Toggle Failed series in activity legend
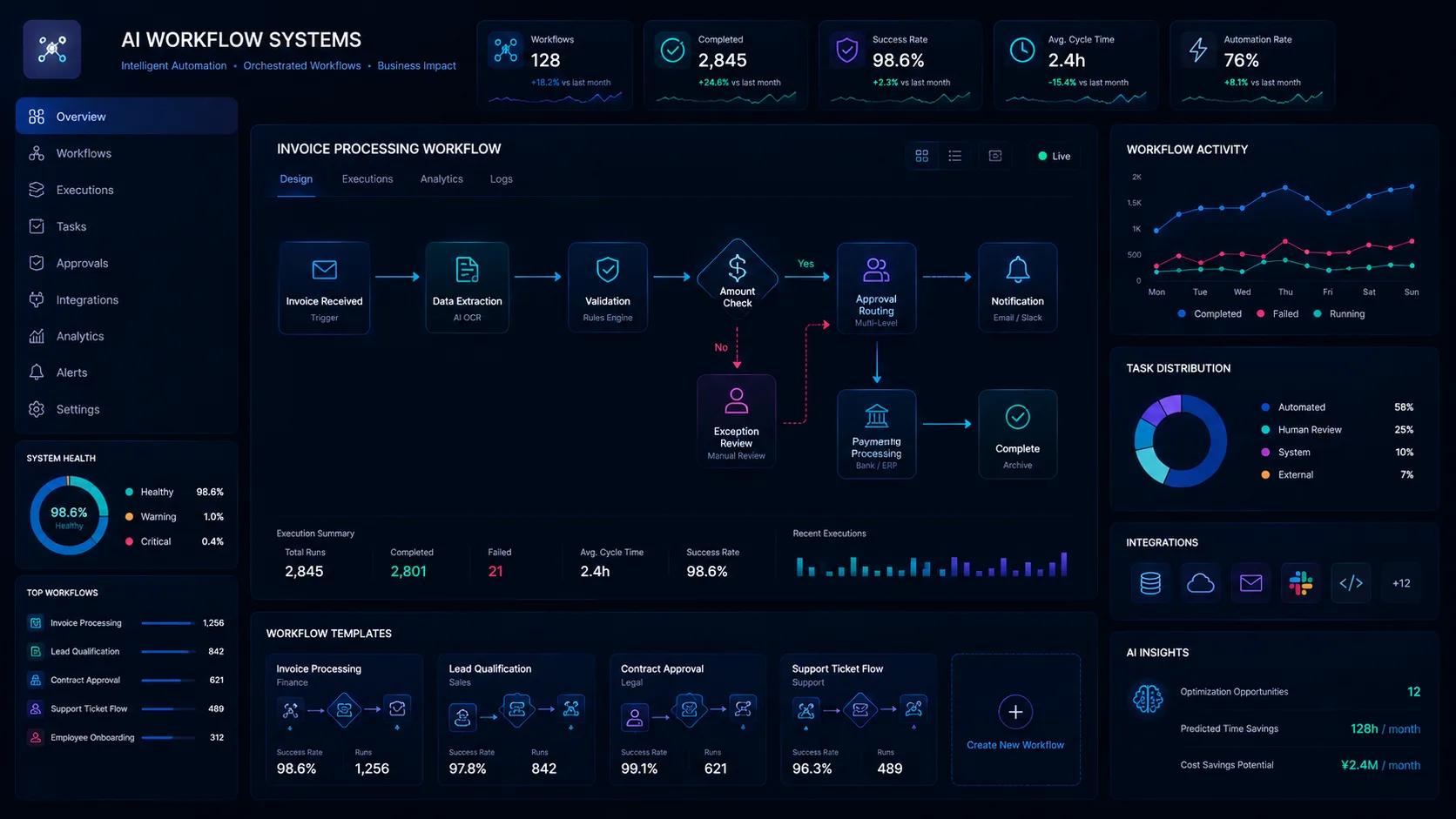Viewport: 1456px width, 819px height. (1277, 314)
